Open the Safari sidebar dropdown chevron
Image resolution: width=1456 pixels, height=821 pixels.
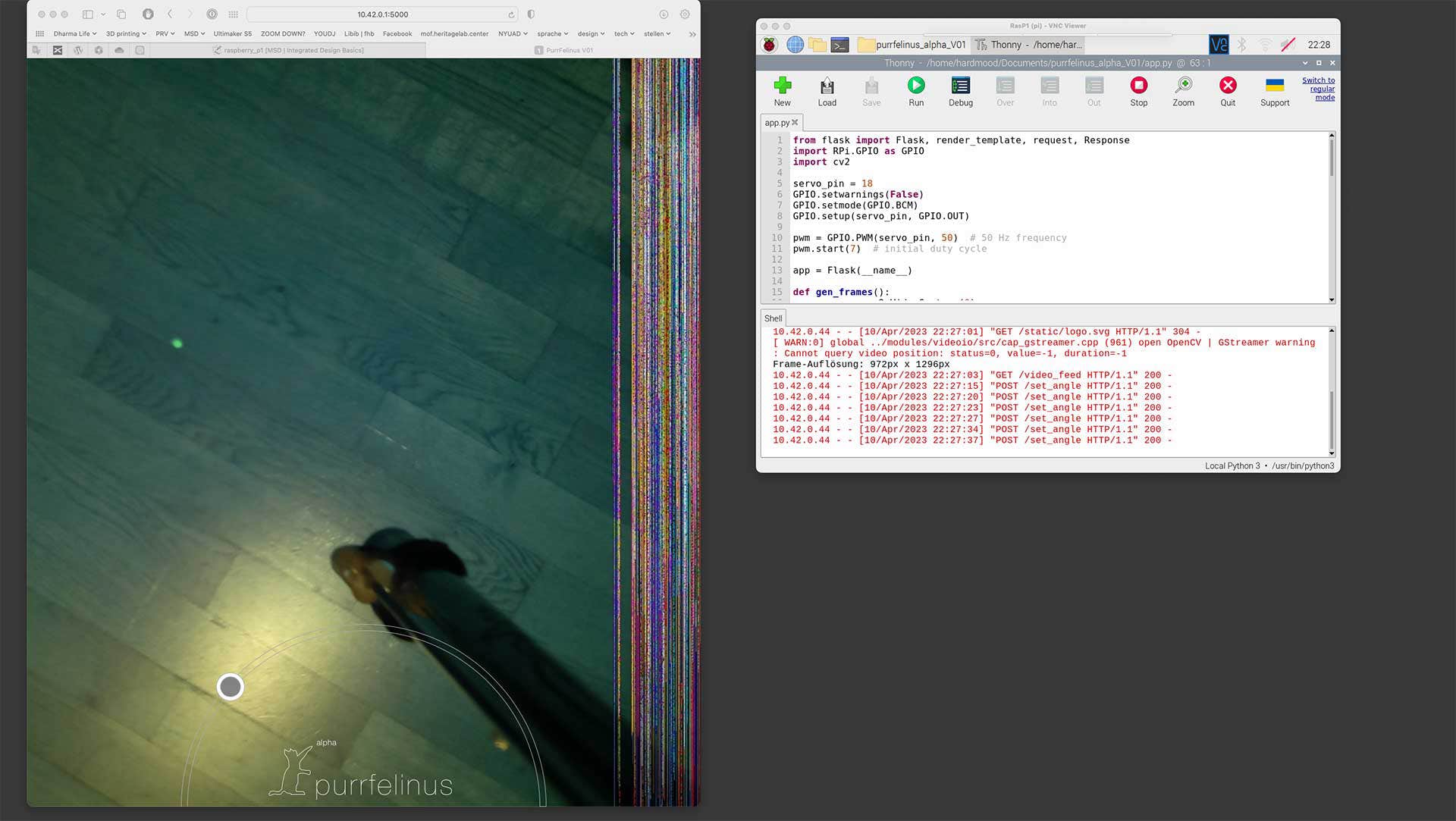103,14
